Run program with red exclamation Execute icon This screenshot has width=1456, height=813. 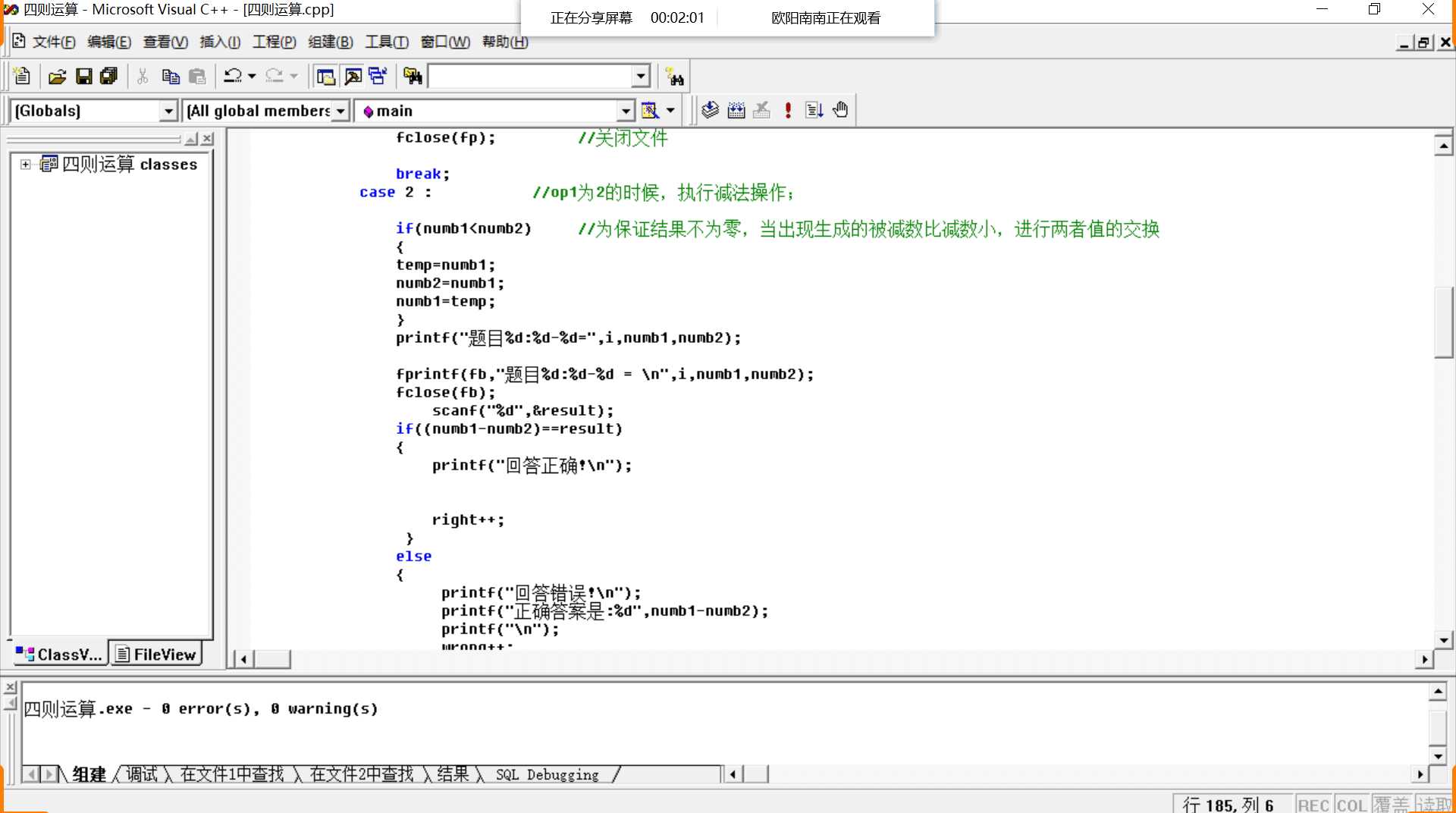point(789,111)
